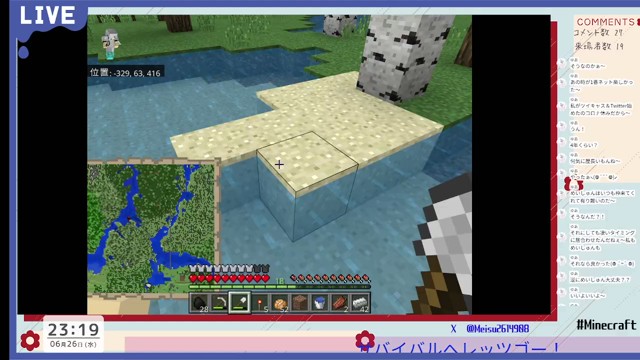Select the brown block hotbar slot
Screen dimensions: 640x360
pyautogui.click(x=300, y=303)
